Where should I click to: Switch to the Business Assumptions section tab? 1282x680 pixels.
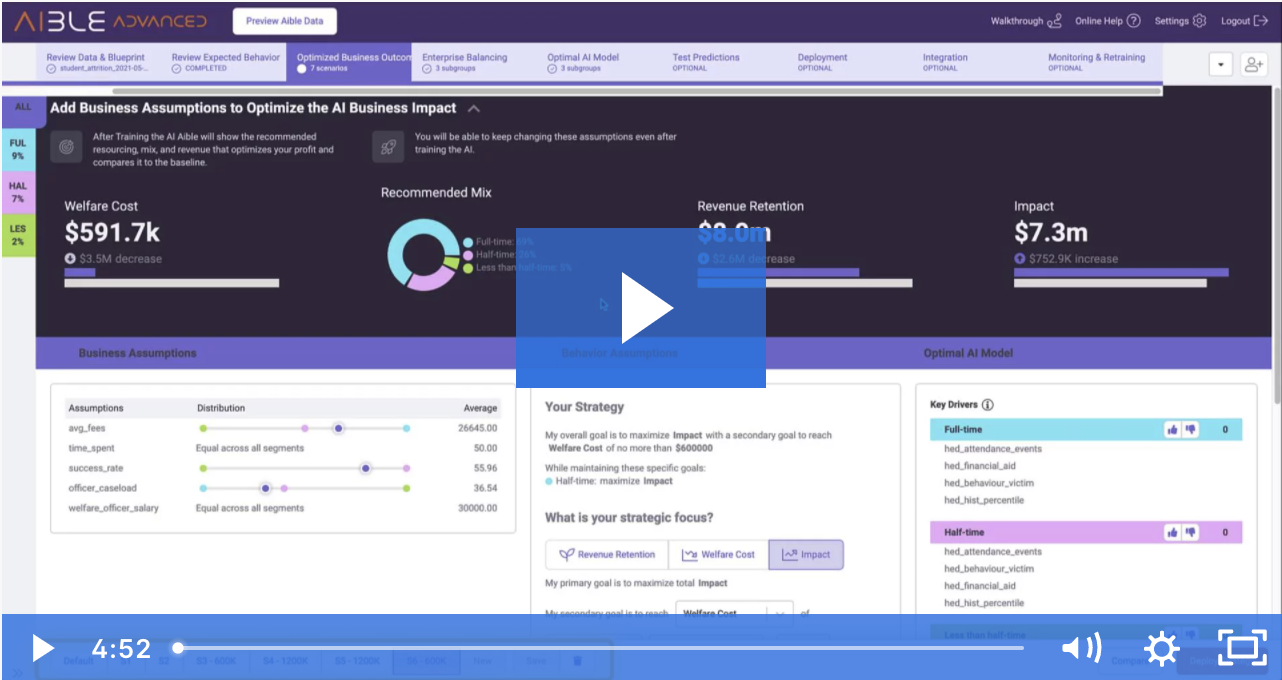[138, 353]
